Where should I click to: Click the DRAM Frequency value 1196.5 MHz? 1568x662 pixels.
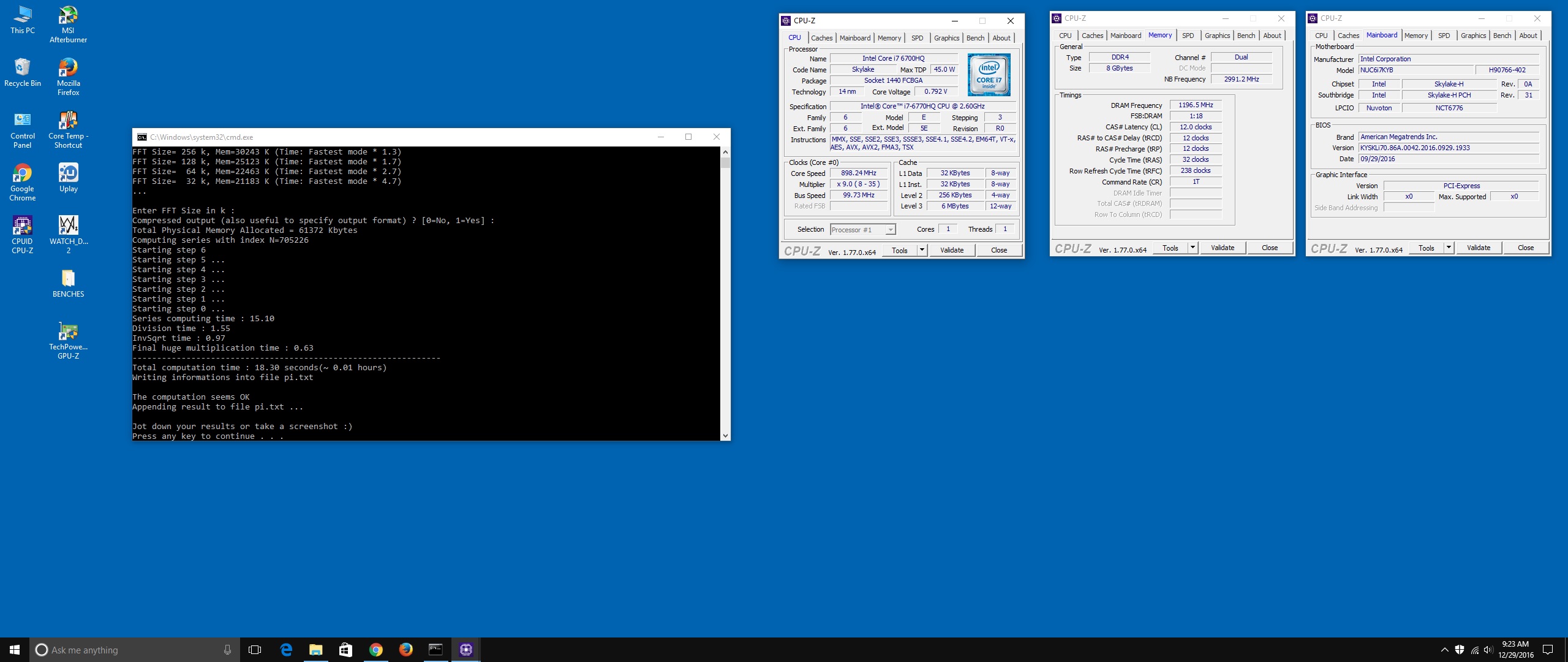(x=1195, y=105)
